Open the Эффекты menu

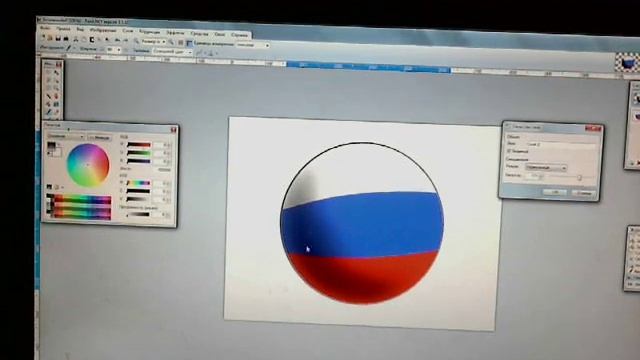pos(175,33)
